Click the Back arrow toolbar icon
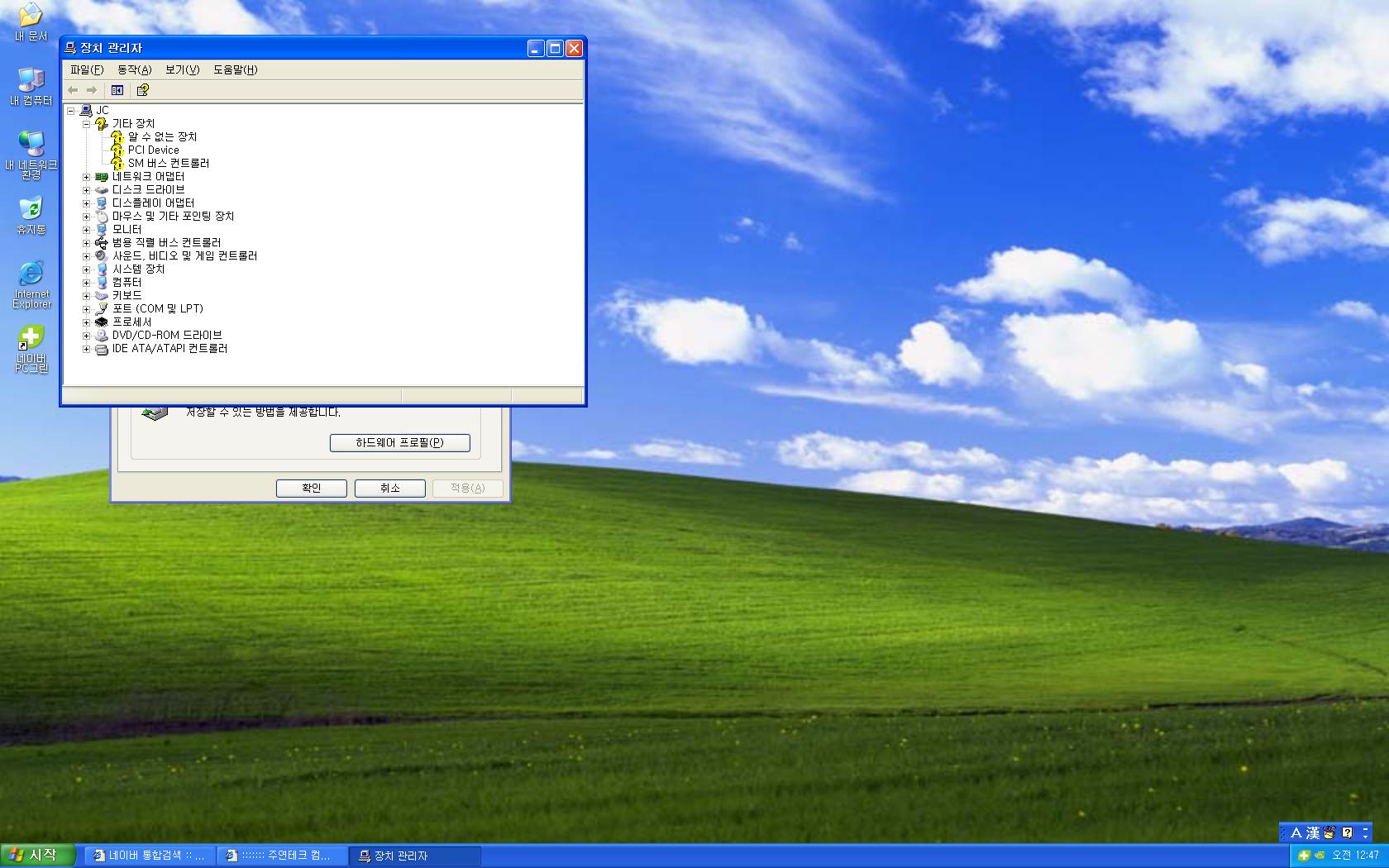 point(73,90)
